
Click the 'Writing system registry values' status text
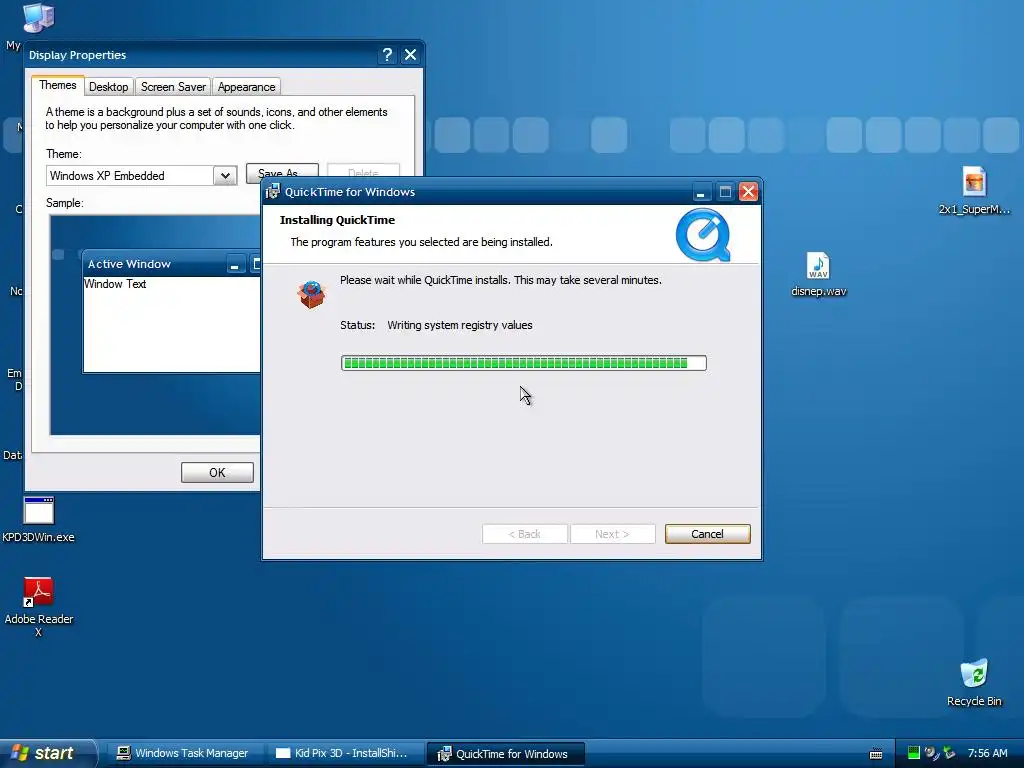pyautogui.click(x=460, y=325)
